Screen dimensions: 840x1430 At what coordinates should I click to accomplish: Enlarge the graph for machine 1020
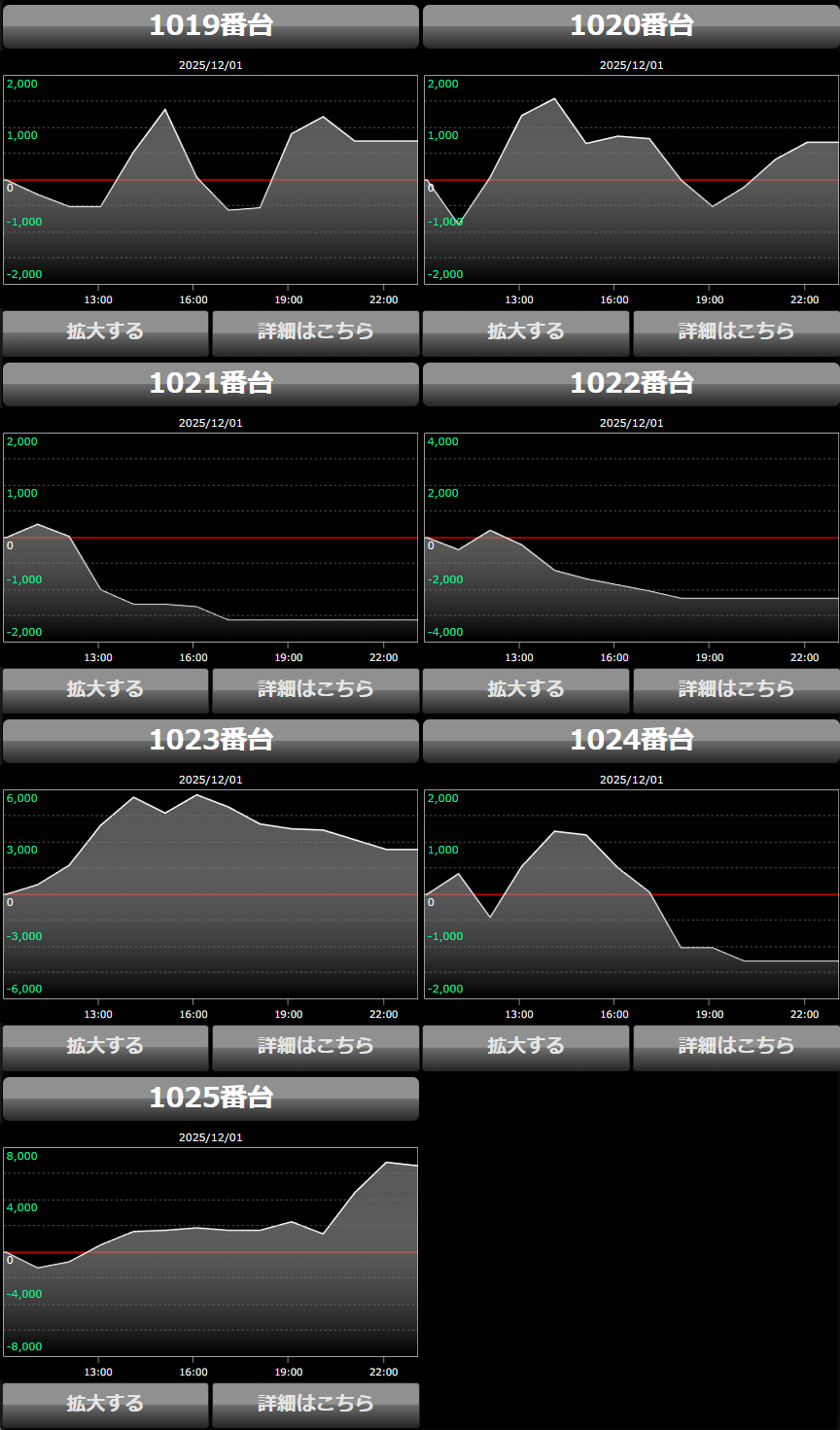point(526,332)
